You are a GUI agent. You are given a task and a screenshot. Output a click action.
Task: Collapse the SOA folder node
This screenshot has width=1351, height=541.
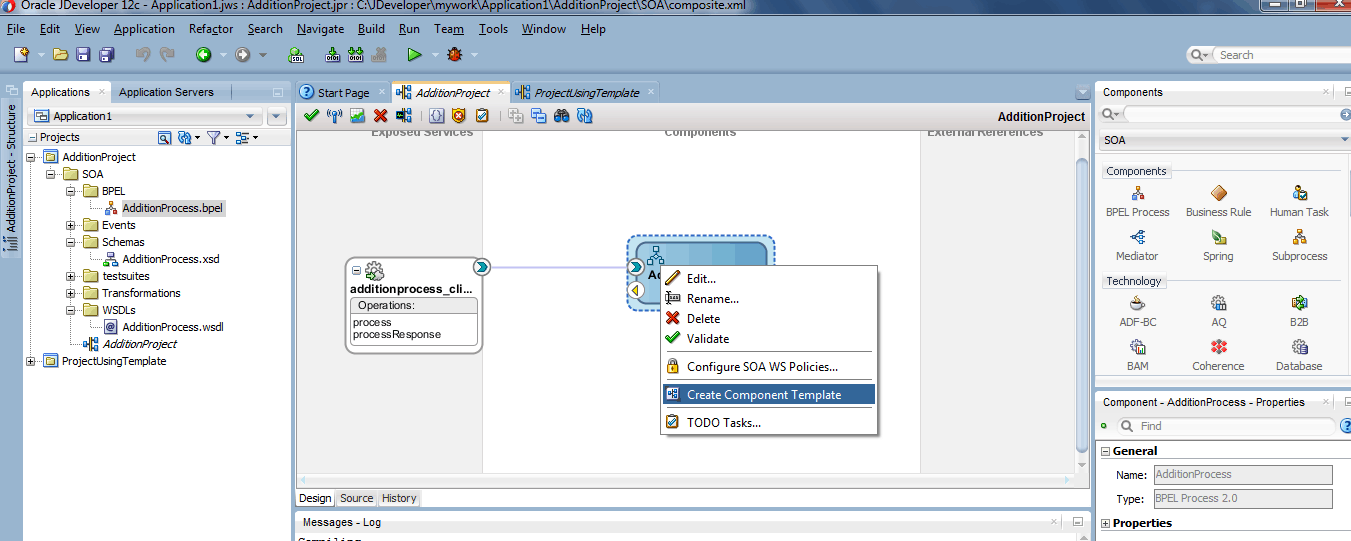pyautogui.click(x=51, y=174)
